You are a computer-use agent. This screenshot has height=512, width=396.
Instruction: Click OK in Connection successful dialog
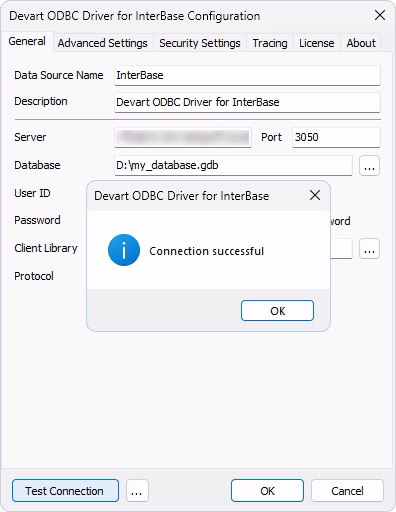pos(277,311)
